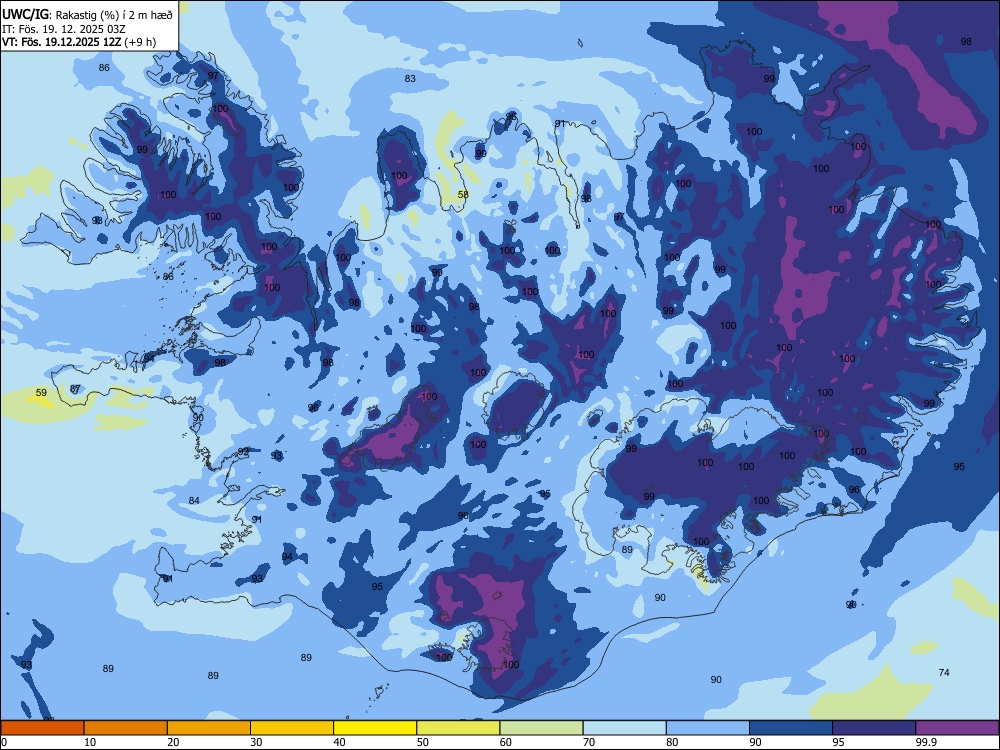1000x750 pixels.
Task: Click the dark orange 0–10 legend swatch
Action: 42,728
